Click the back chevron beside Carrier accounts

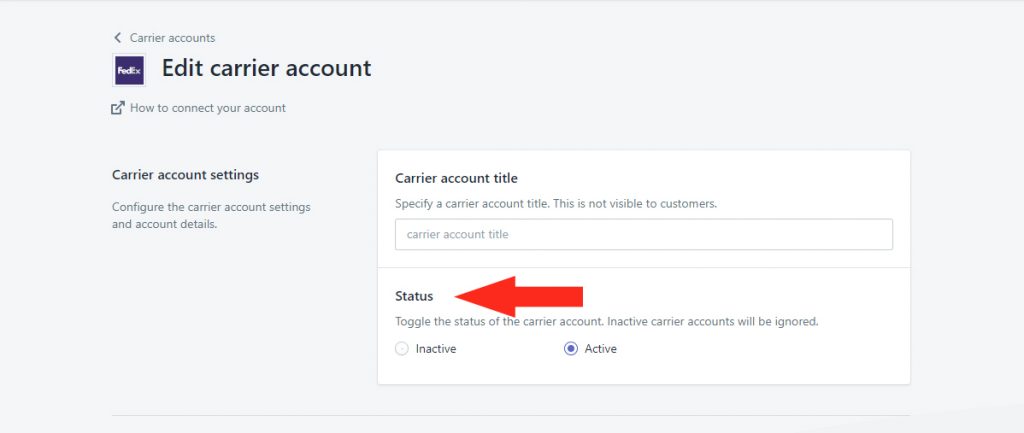pos(118,38)
